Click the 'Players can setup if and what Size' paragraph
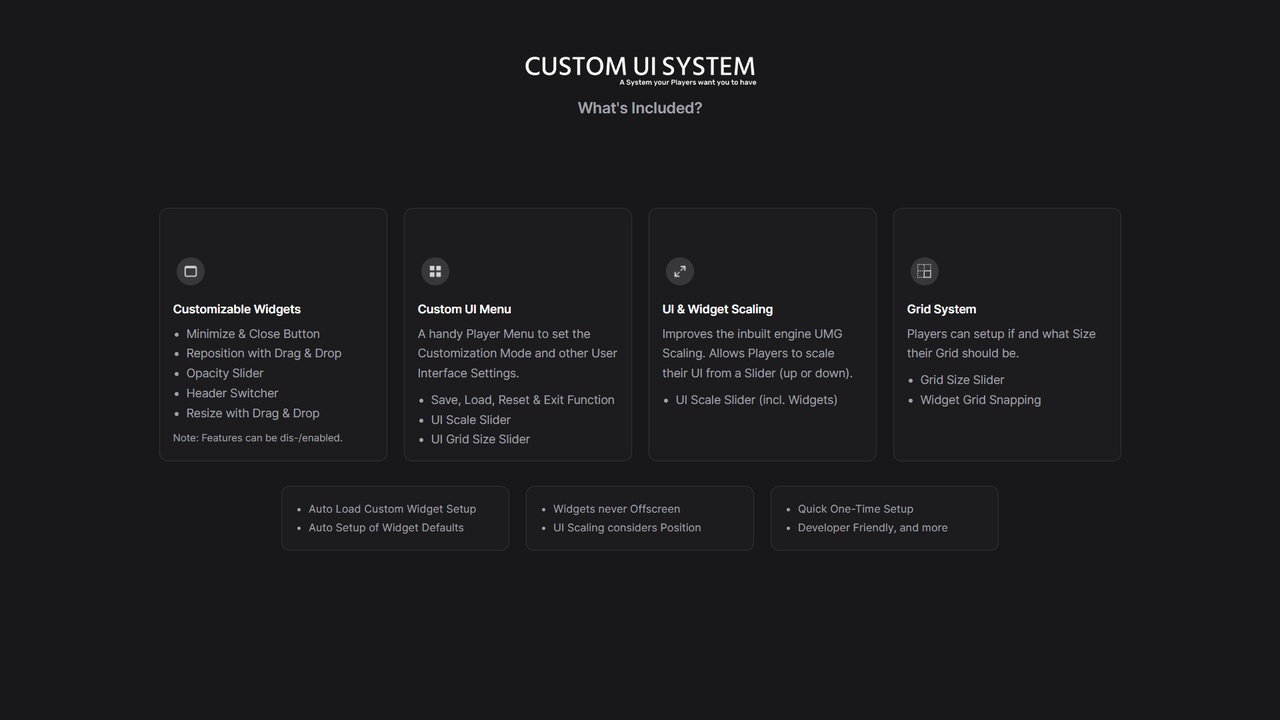Image resolution: width=1280 pixels, height=720 pixels. [1001, 343]
